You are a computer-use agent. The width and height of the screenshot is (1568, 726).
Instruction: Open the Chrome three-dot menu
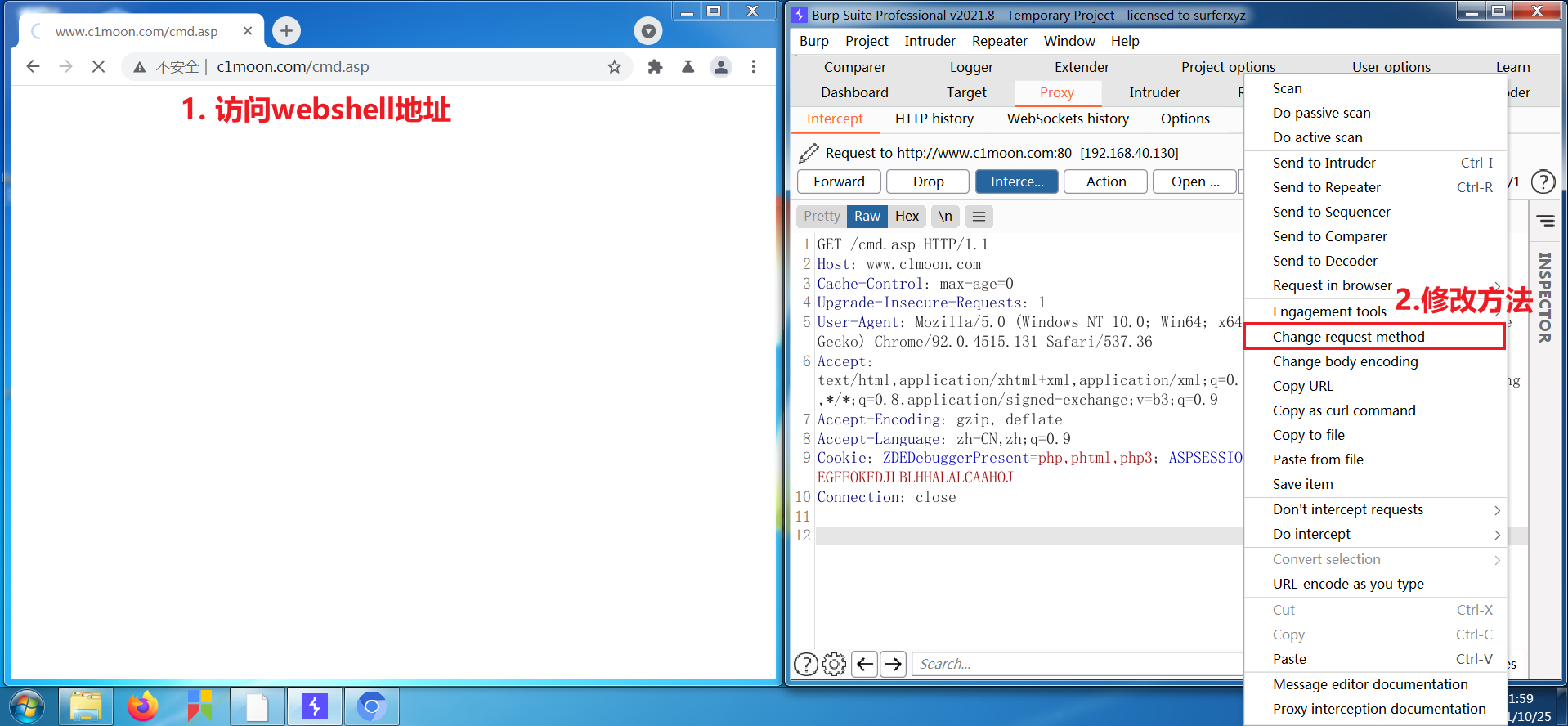tap(753, 67)
